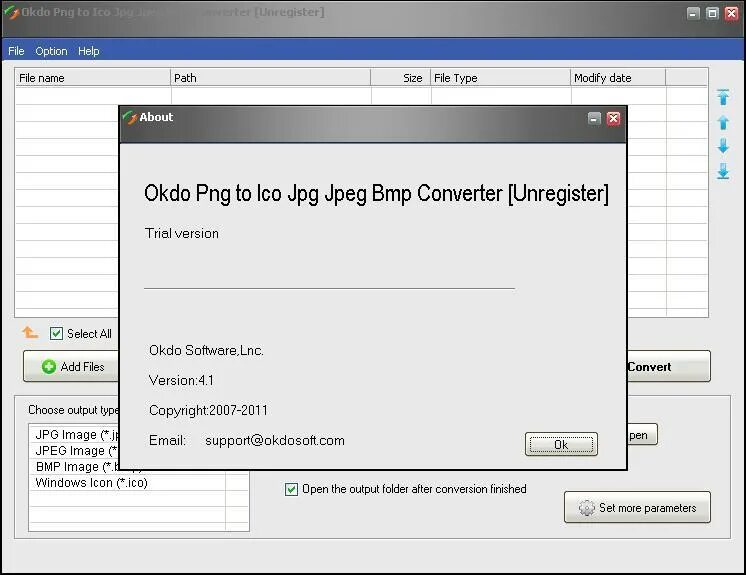Open the Help menu
Image resolution: width=746 pixels, height=575 pixels.
(x=88, y=51)
